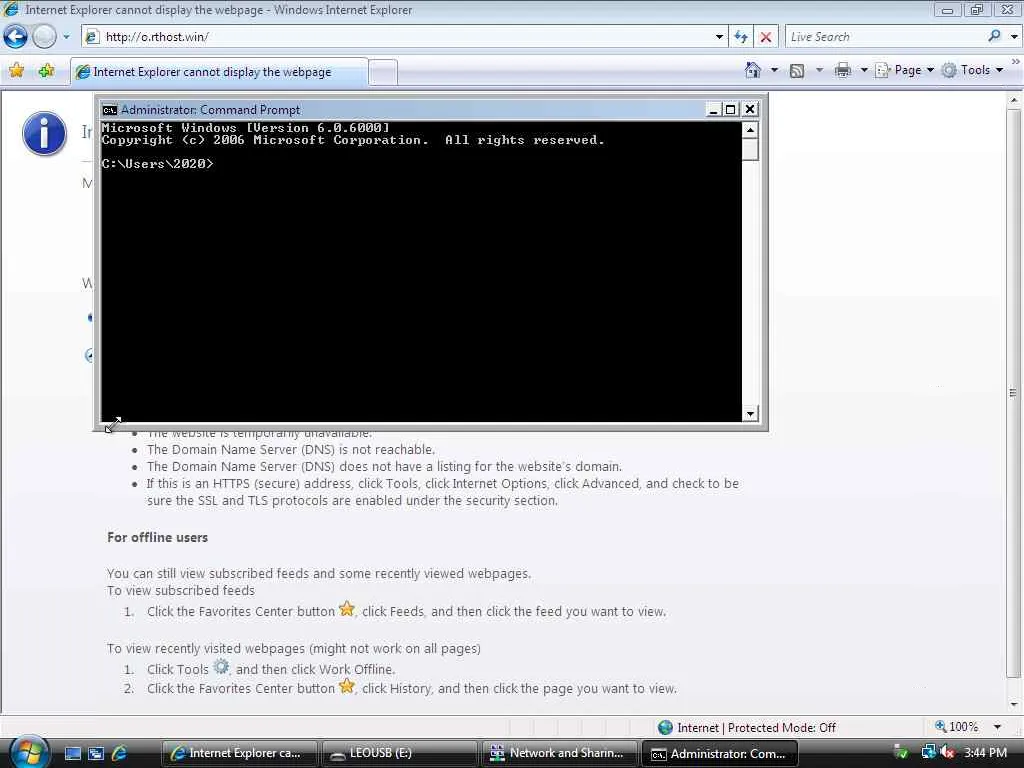This screenshot has width=1024, height=768.
Task: Click the red Stop loading icon
Action: point(766,37)
